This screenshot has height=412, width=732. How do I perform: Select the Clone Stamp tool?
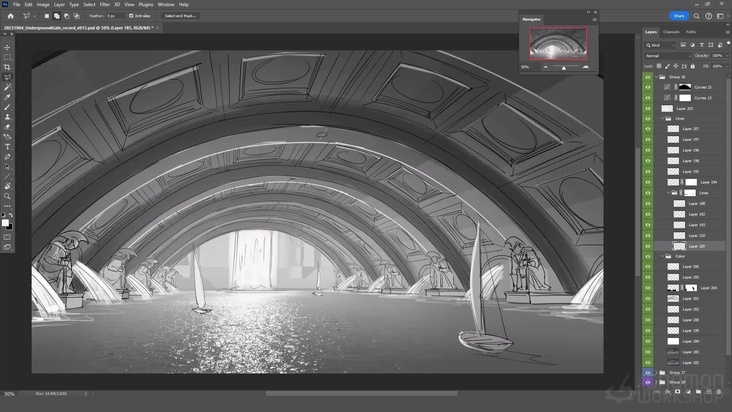7,117
